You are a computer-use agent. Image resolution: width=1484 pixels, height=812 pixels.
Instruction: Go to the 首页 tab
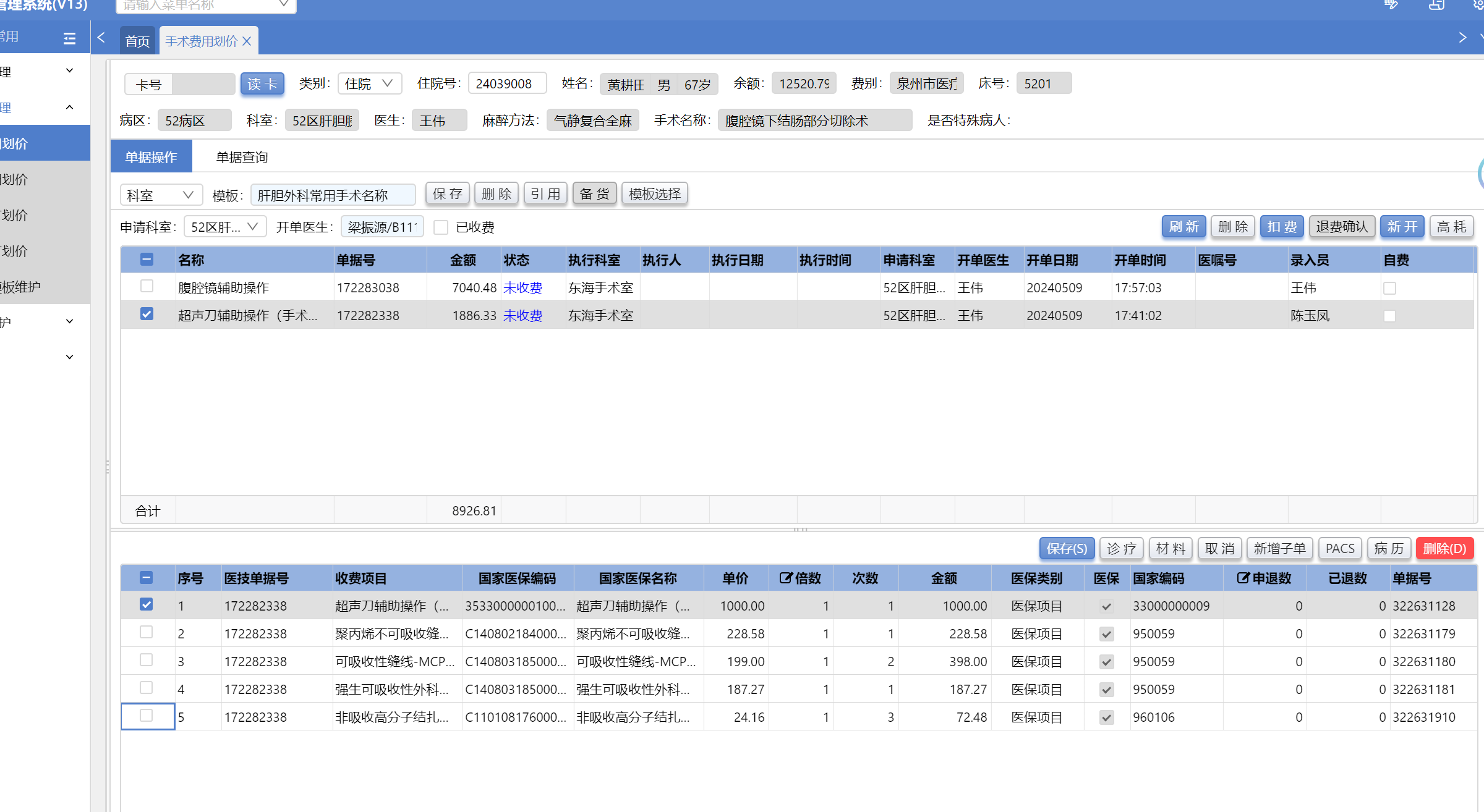[137, 41]
